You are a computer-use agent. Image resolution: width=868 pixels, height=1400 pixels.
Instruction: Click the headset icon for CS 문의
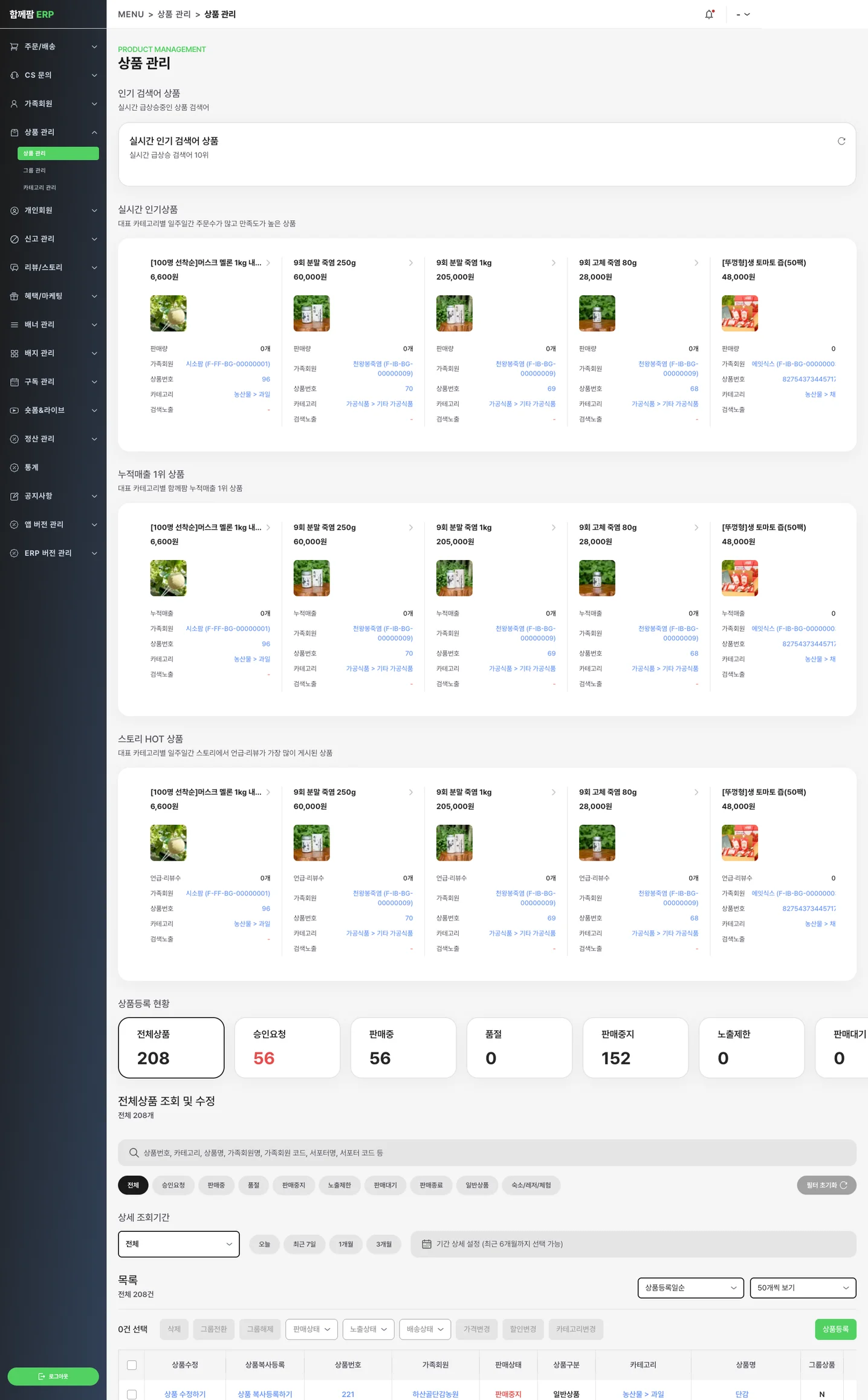[15, 75]
